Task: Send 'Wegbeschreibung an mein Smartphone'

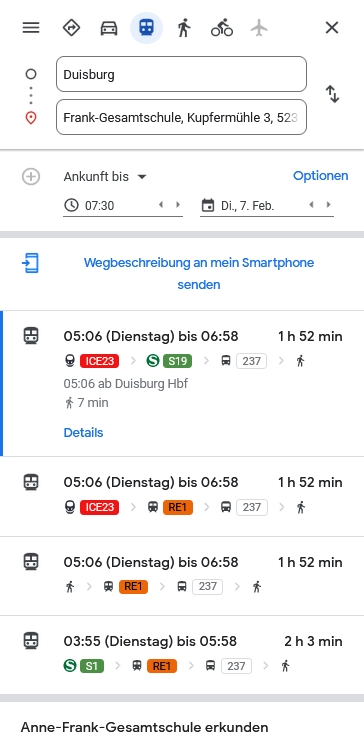Action: tap(199, 274)
